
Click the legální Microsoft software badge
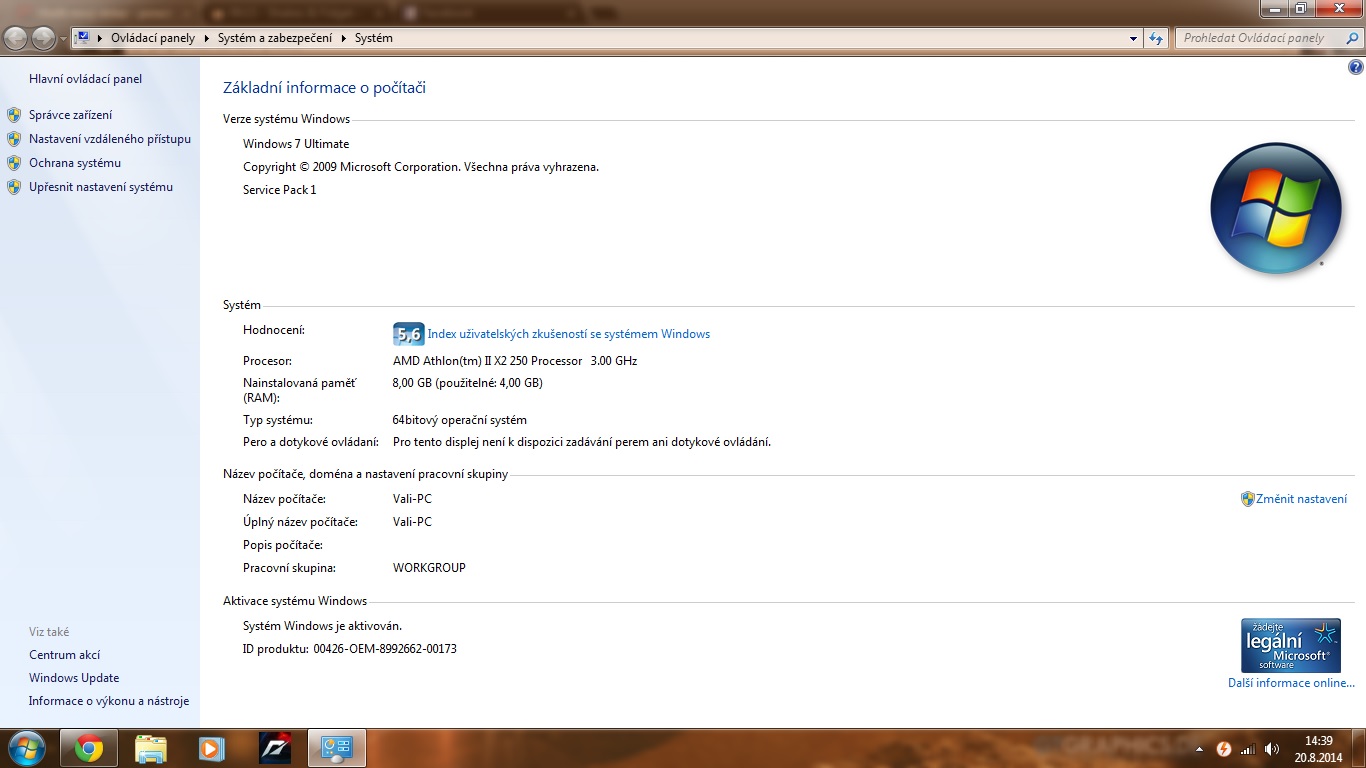(x=1291, y=645)
